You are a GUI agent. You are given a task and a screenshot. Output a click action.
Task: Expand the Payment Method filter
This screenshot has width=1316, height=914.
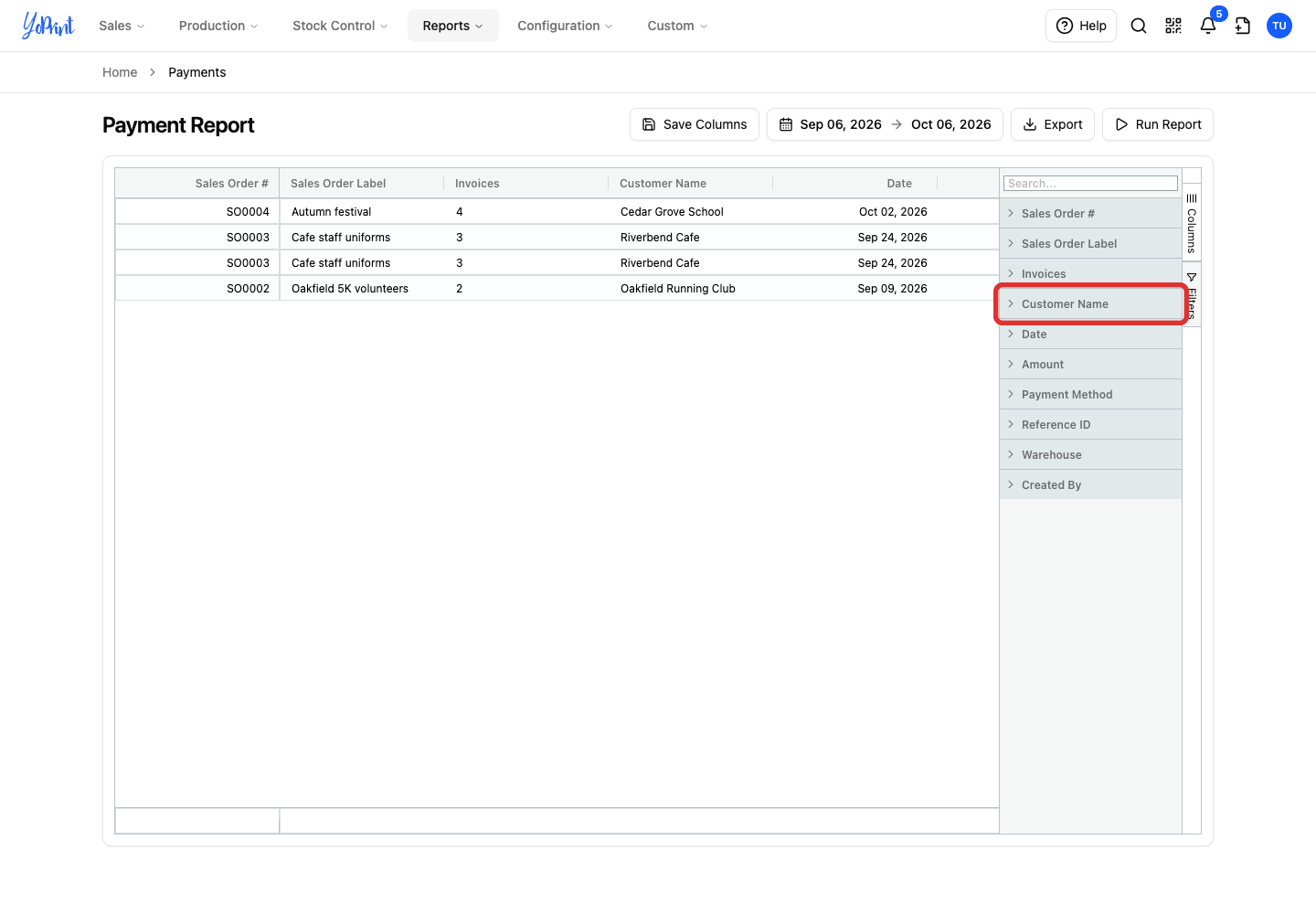(1090, 394)
